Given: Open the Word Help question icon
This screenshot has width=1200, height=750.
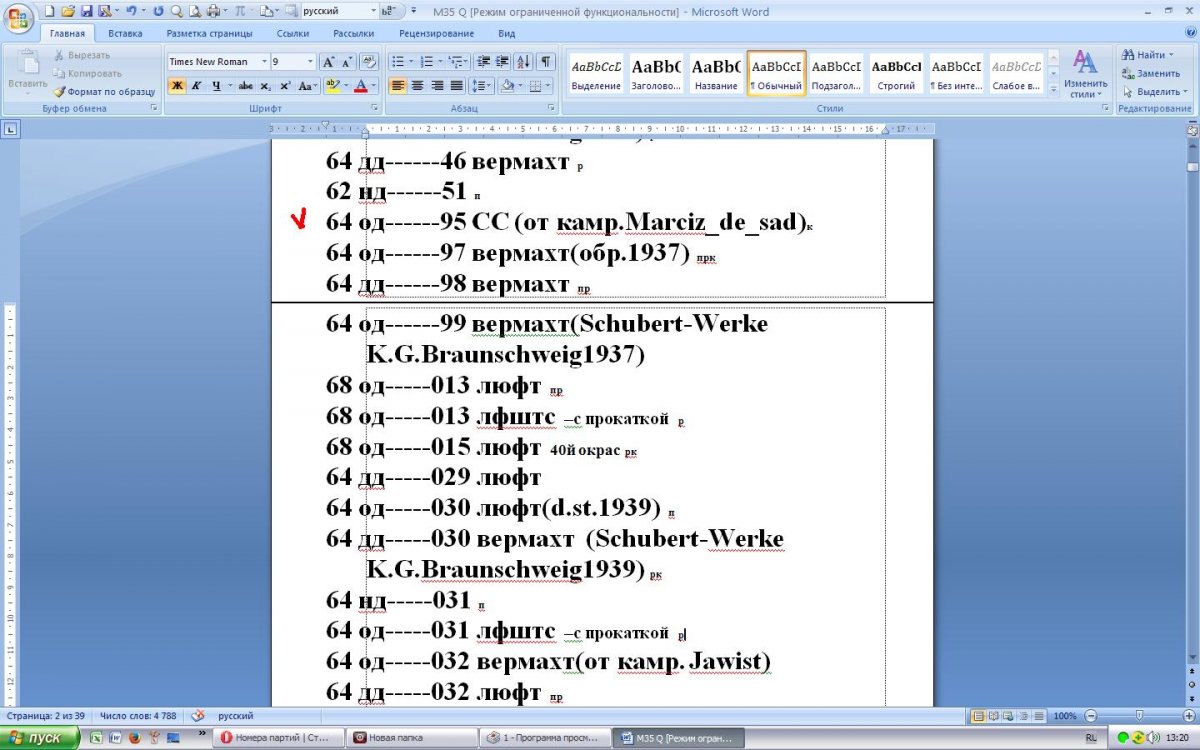Looking at the screenshot, I should point(1189,34).
